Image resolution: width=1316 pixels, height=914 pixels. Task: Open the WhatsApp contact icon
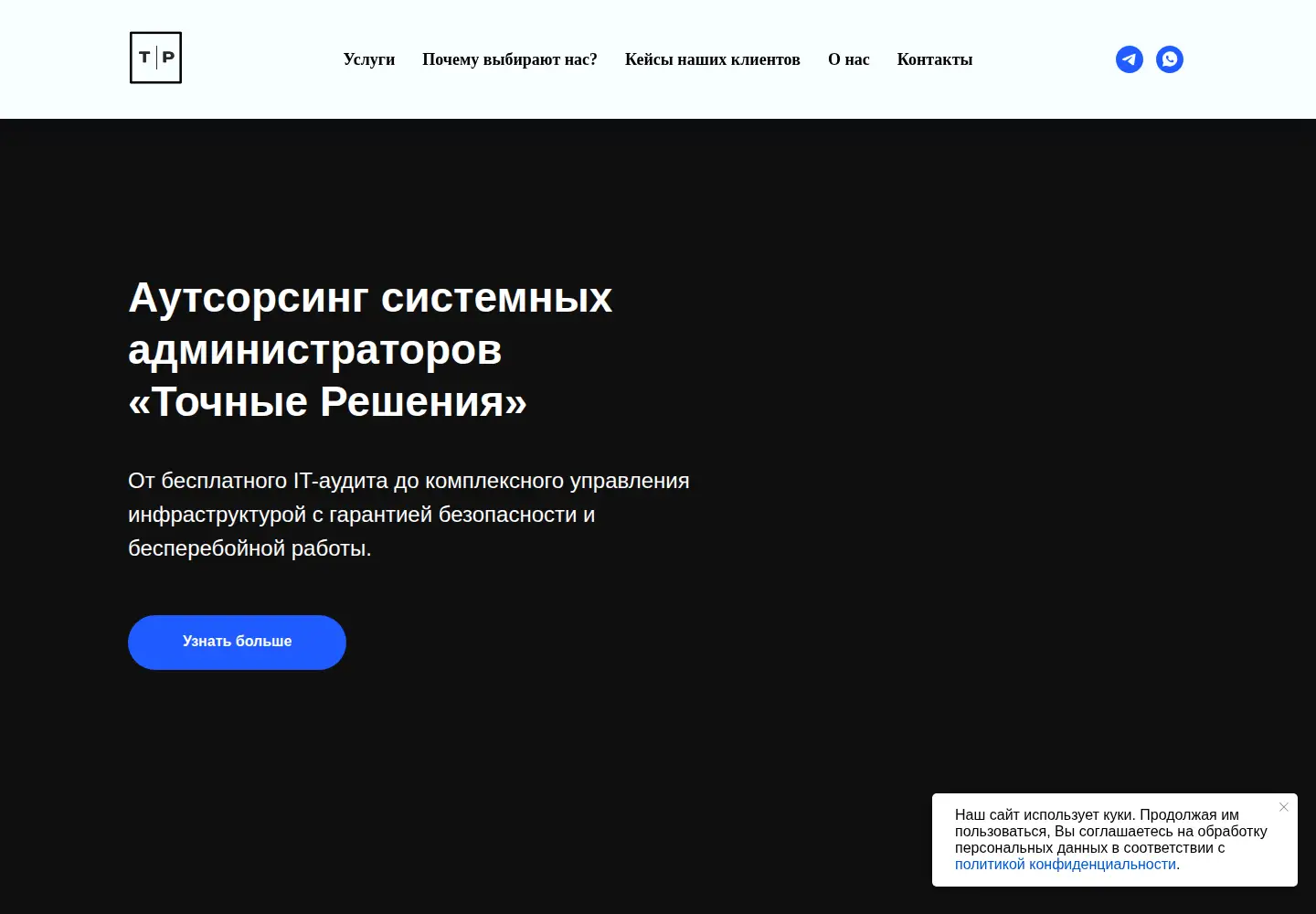click(x=1170, y=59)
